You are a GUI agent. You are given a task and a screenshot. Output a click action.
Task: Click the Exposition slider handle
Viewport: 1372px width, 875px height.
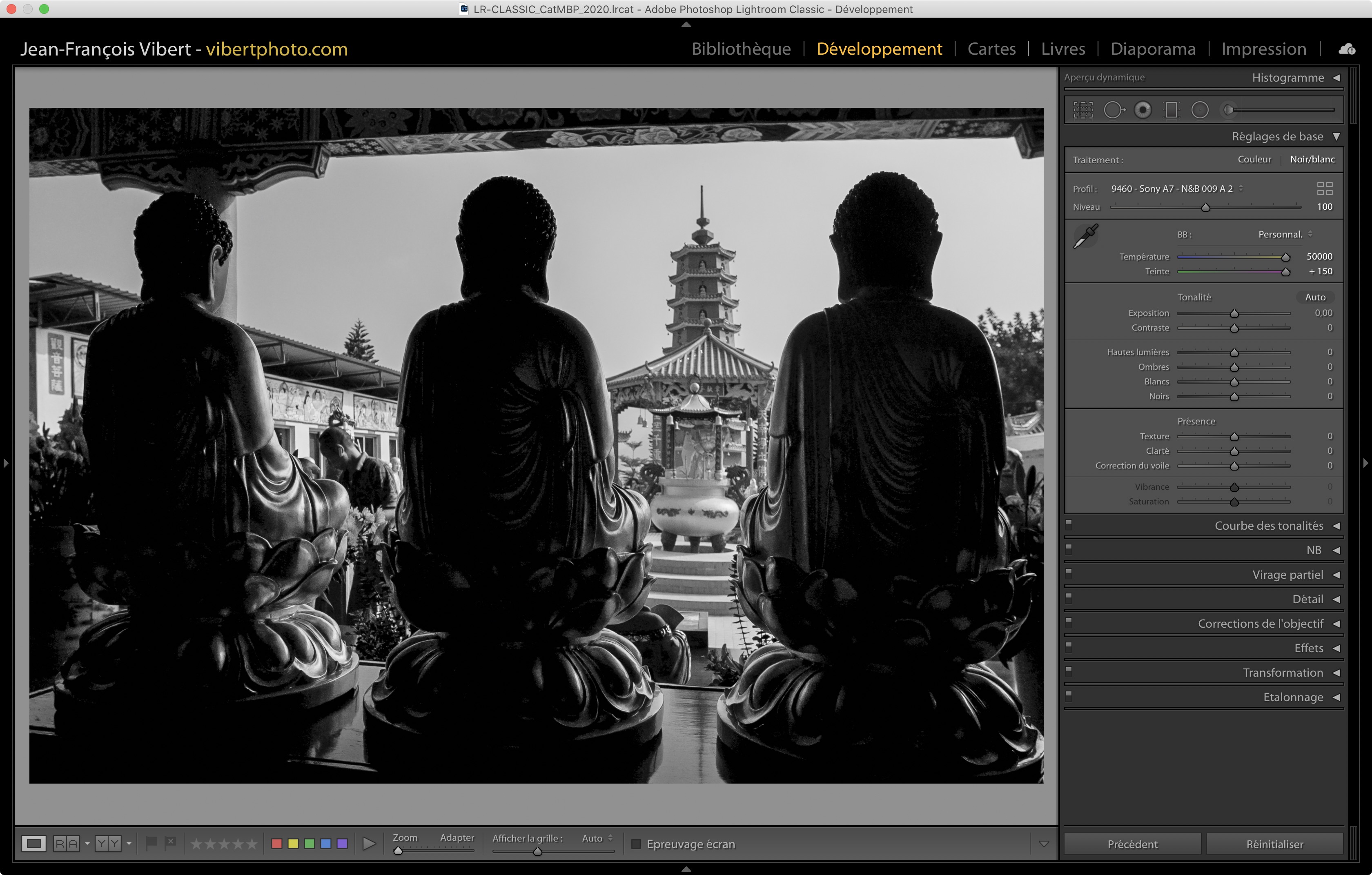pyautogui.click(x=1234, y=314)
